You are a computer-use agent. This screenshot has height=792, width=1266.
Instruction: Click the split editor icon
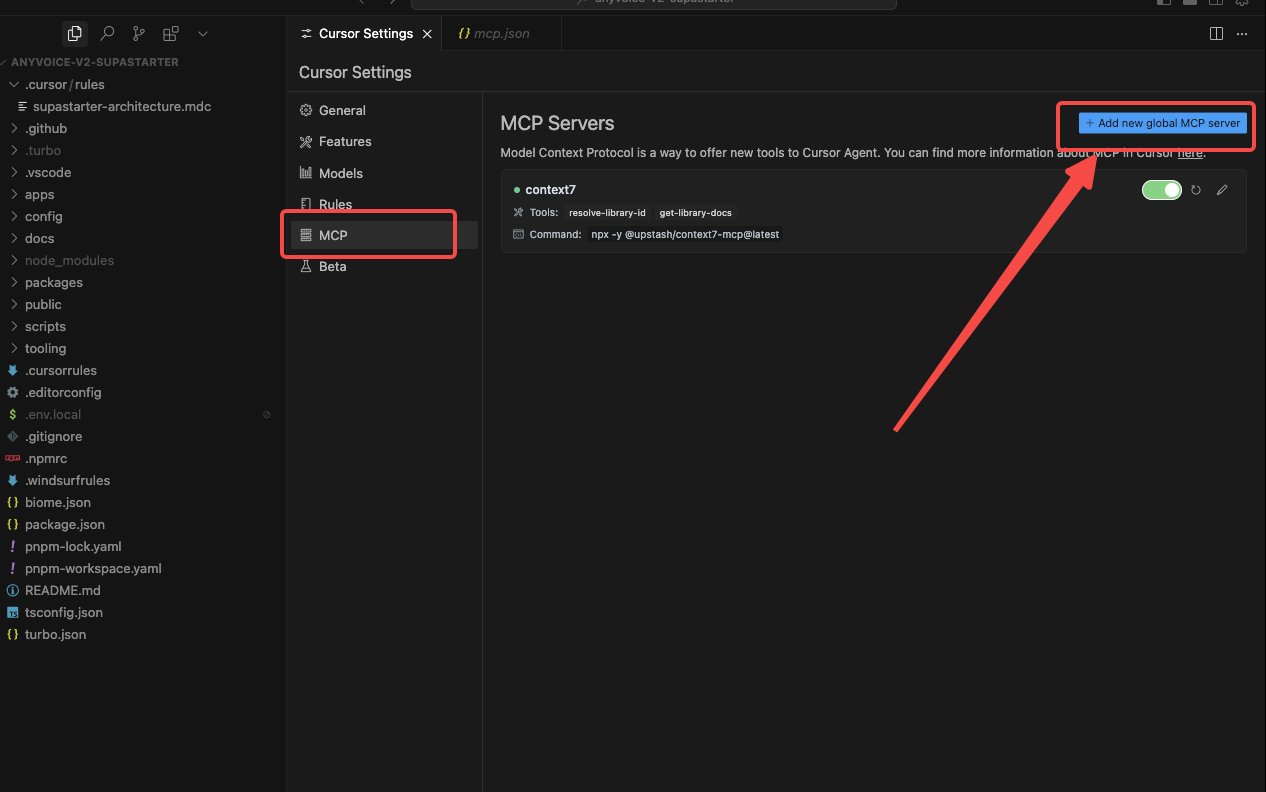1216,34
